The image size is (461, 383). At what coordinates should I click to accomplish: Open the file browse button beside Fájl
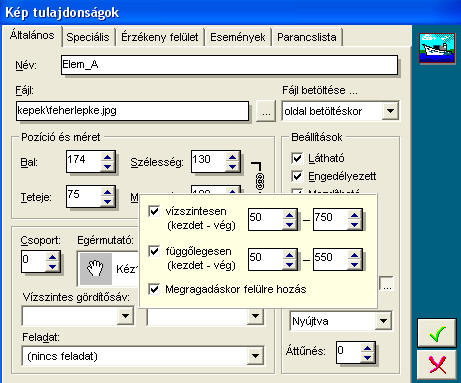coord(266,111)
